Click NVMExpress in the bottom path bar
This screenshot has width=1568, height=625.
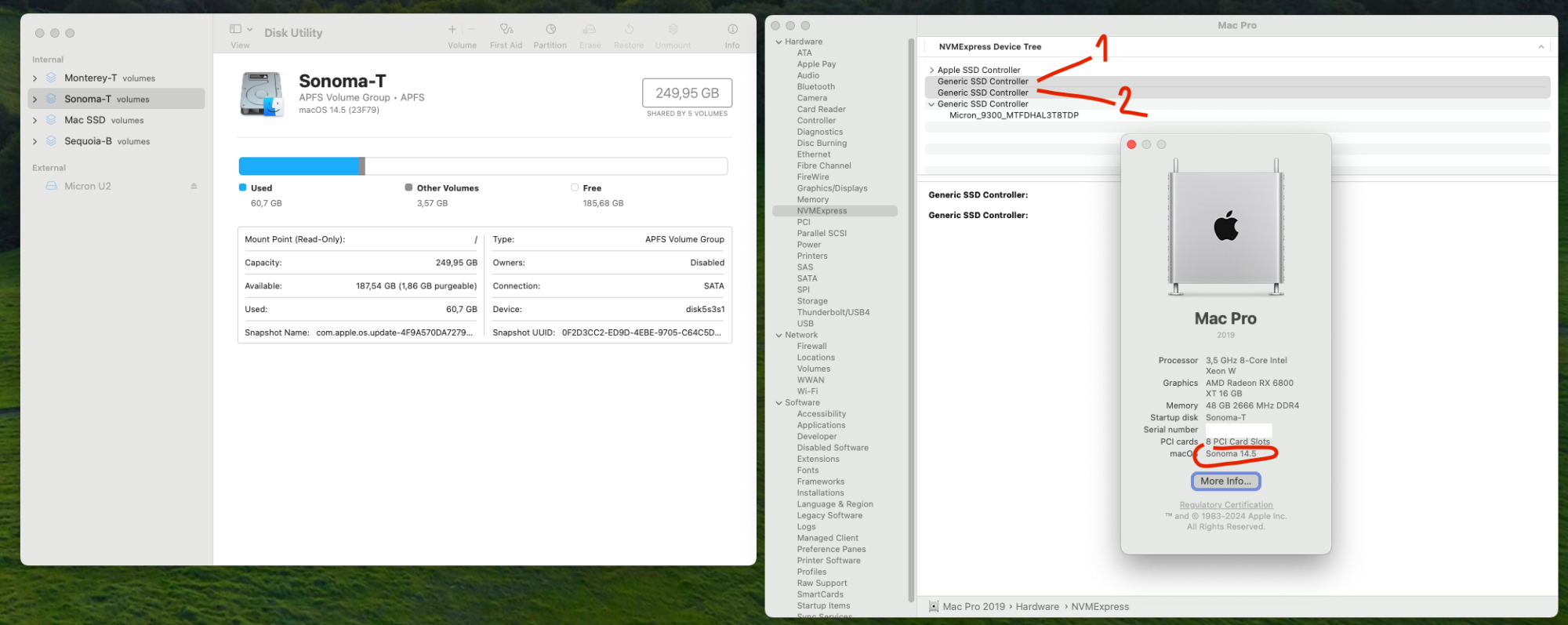pyautogui.click(x=1100, y=606)
